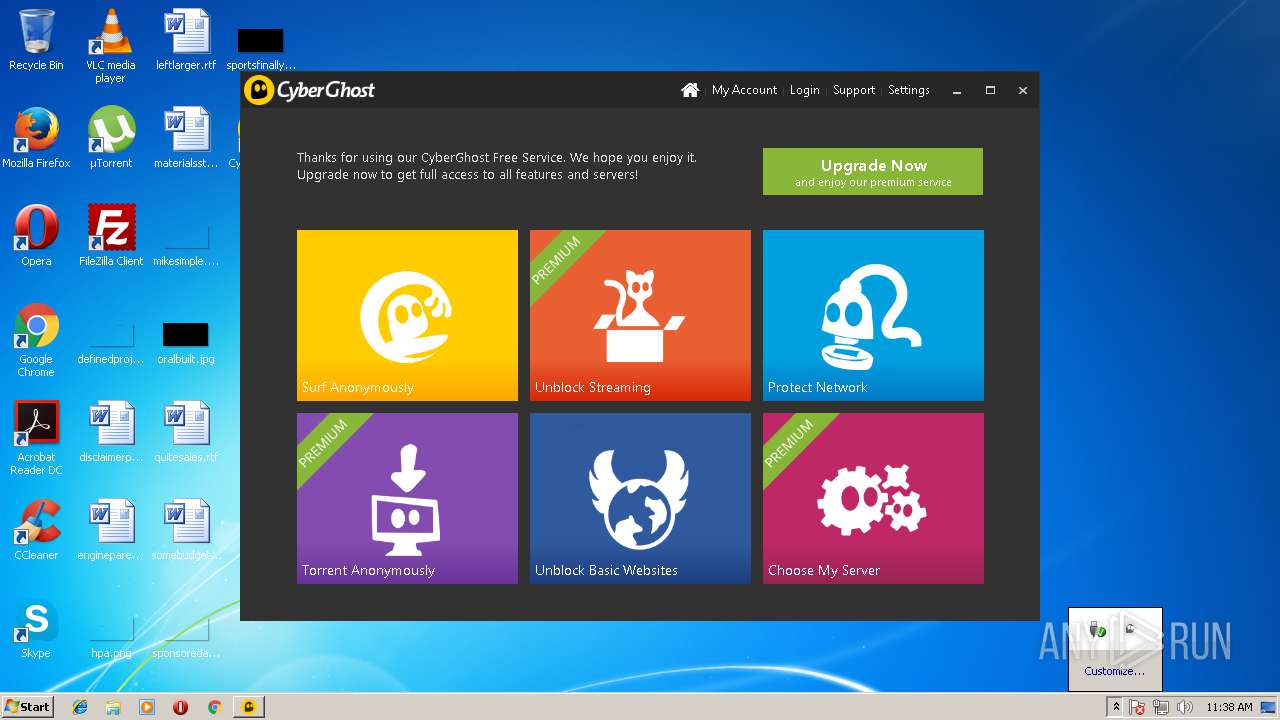The image size is (1280, 720).
Task: Select Acrobat Reader DC desktop shortcut
Action: (x=36, y=438)
